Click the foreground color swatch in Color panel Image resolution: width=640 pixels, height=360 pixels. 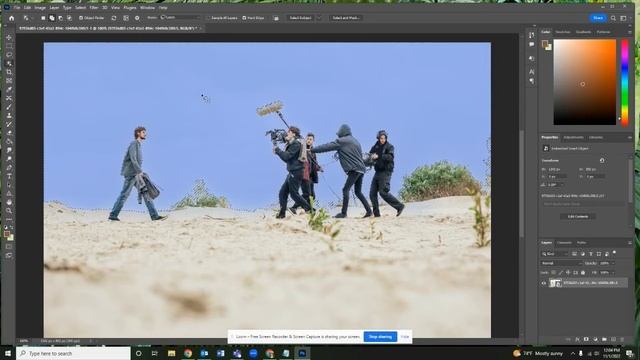tap(545, 44)
